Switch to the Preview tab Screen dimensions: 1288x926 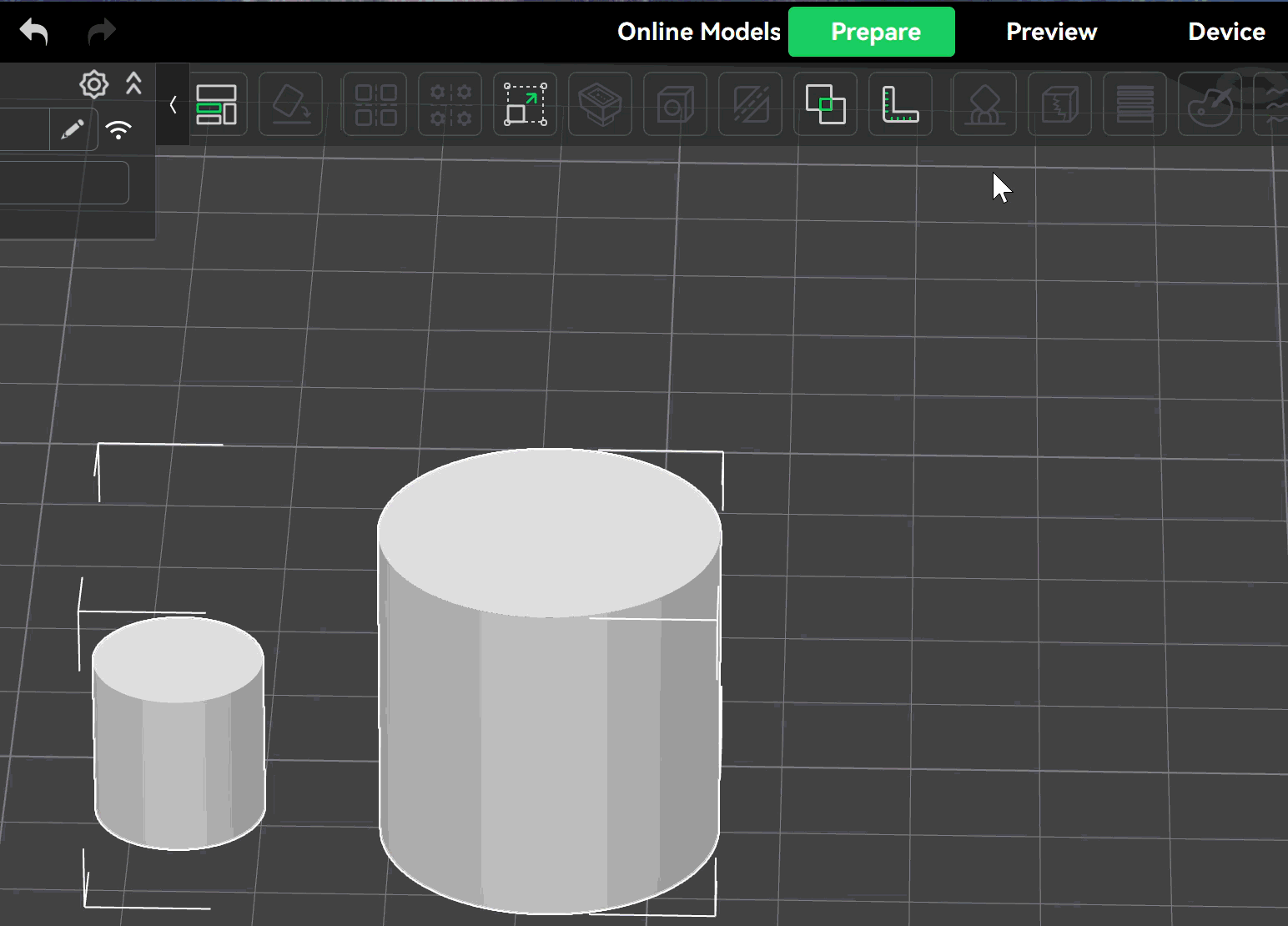pyautogui.click(x=1051, y=32)
